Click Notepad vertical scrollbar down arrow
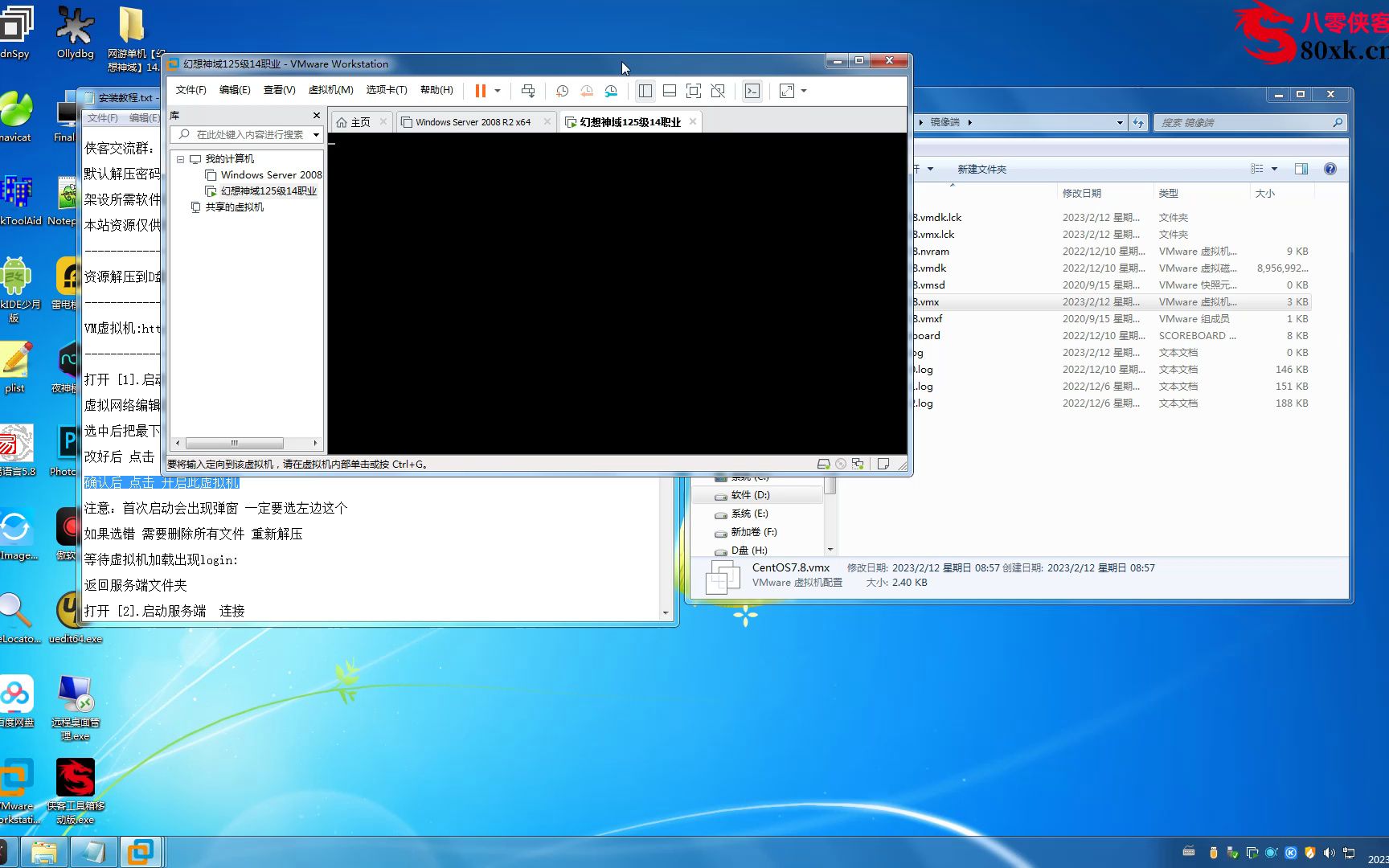The width and height of the screenshot is (1389, 868). tap(666, 613)
